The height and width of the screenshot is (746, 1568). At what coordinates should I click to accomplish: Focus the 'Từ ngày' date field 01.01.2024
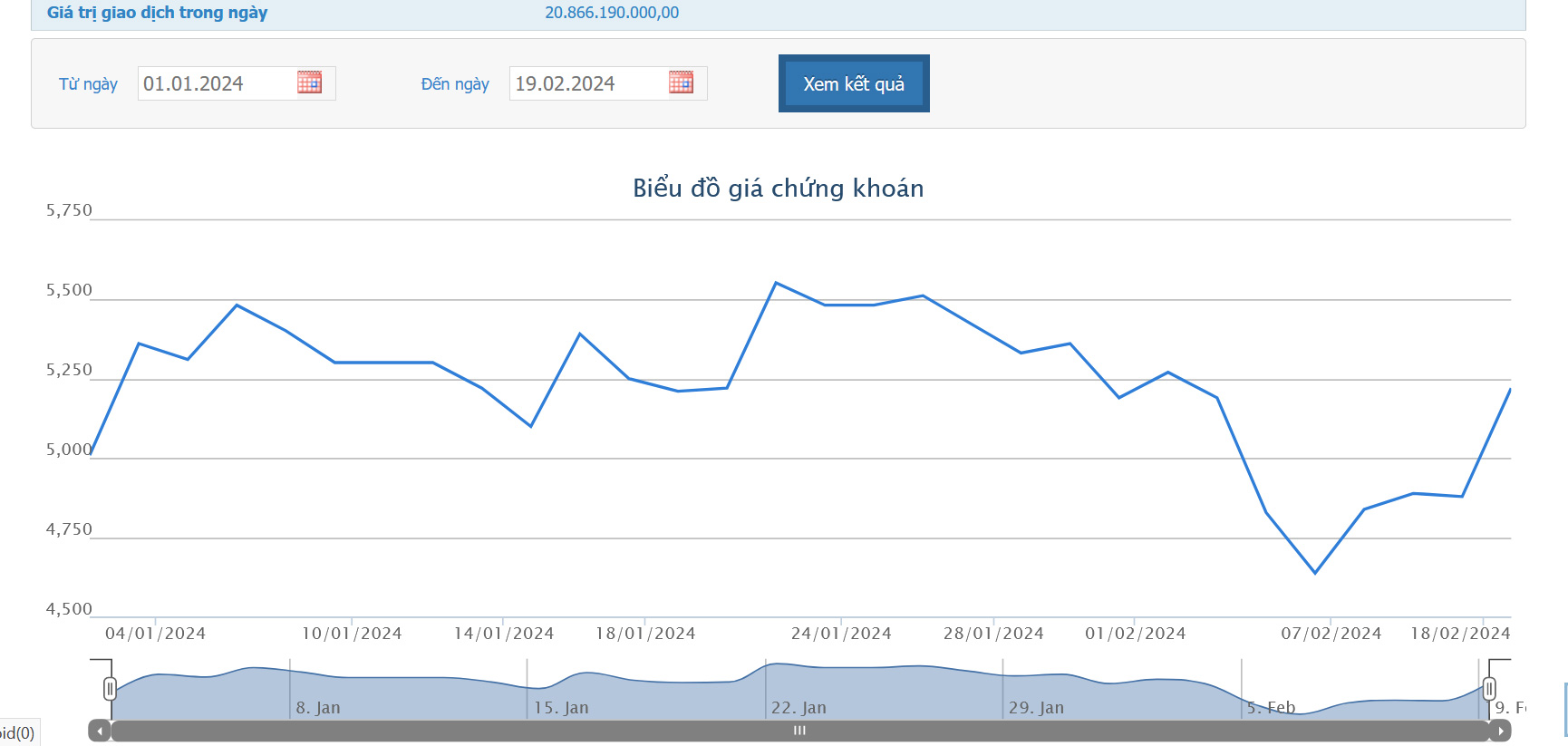coord(217,83)
